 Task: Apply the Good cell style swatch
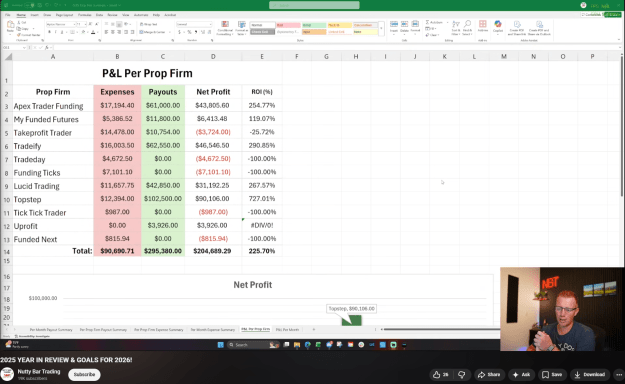click(314, 25)
